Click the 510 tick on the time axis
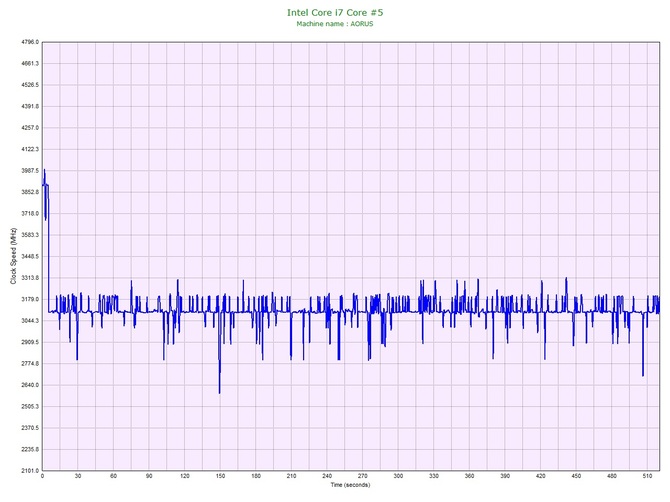Viewport: 670px width, 502px height. (x=647, y=476)
